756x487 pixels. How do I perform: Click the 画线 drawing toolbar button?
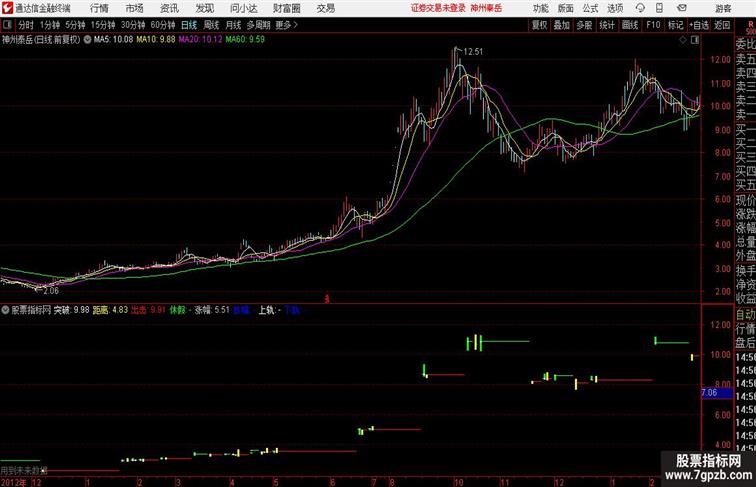tap(630, 25)
